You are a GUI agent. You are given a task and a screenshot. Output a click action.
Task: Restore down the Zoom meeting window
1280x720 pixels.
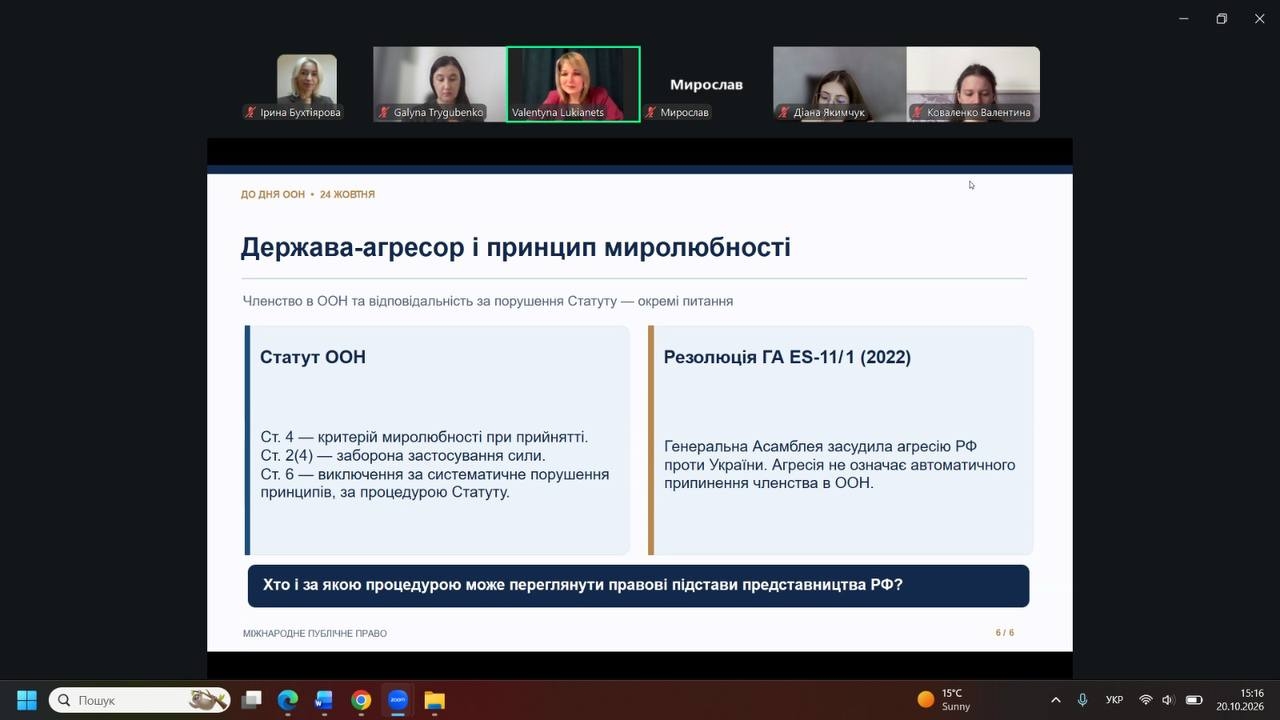(1221, 18)
